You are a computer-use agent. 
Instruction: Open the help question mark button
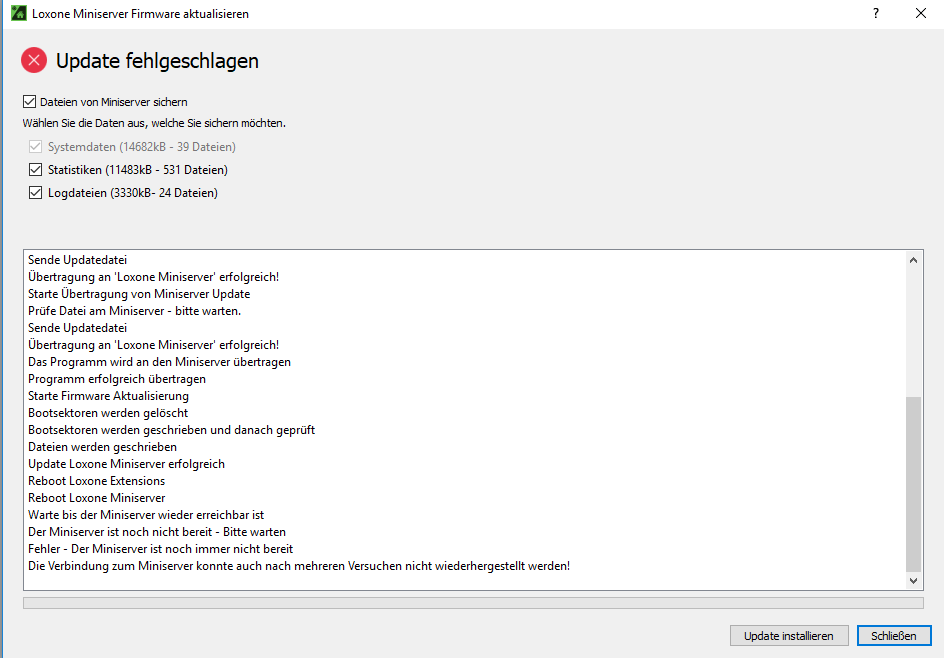[x=876, y=13]
